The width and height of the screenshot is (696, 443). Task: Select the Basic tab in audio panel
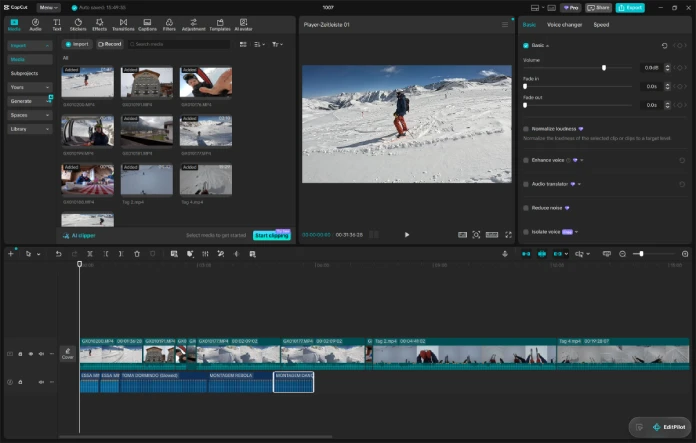coord(529,25)
